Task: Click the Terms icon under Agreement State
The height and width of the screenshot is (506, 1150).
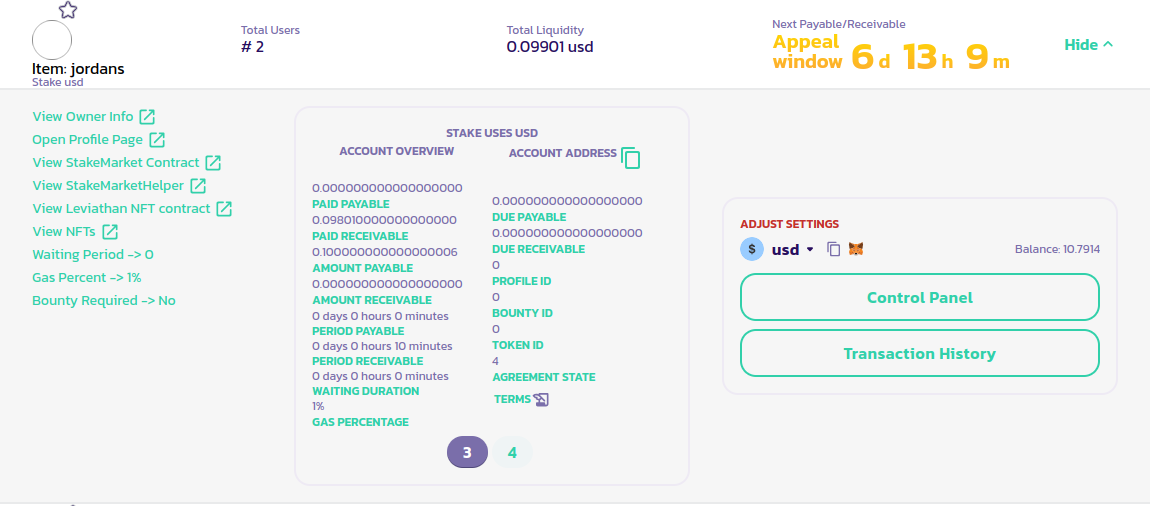Action: [x=541, y=400]
